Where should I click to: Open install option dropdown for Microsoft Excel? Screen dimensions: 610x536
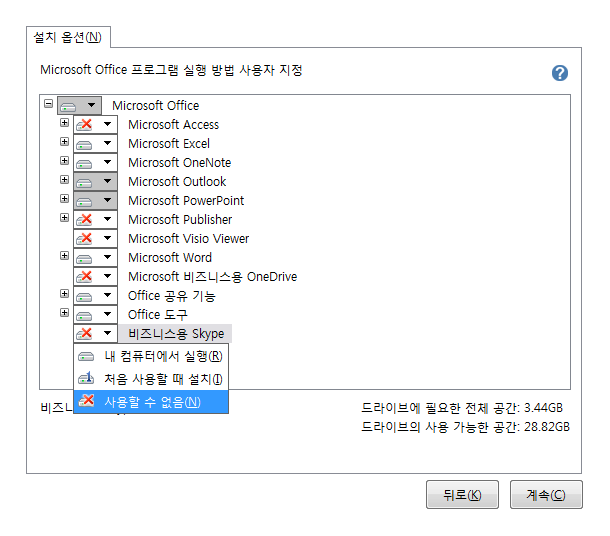pos(95,144)
